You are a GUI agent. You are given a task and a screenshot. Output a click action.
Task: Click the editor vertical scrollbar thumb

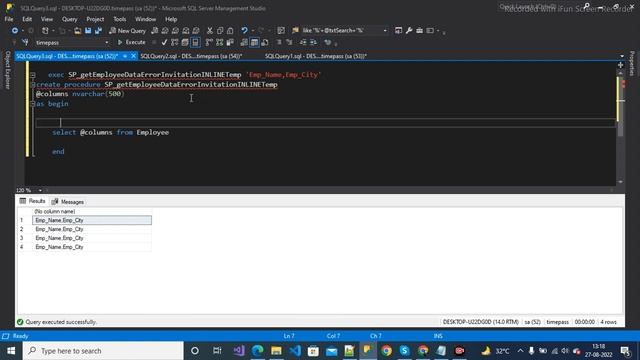[620, 107]
